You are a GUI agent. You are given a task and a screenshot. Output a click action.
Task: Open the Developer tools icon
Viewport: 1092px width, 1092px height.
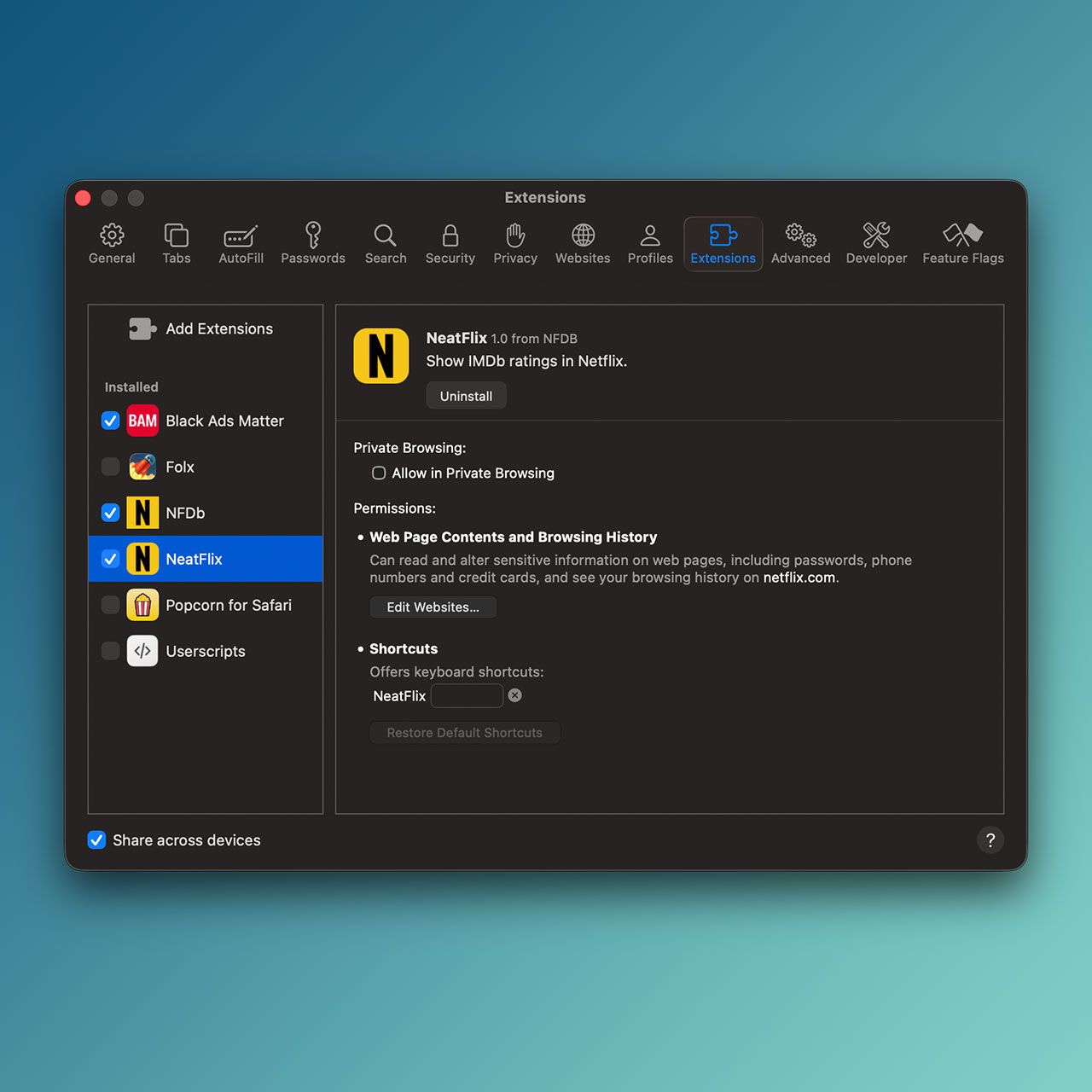pos(876,235)
